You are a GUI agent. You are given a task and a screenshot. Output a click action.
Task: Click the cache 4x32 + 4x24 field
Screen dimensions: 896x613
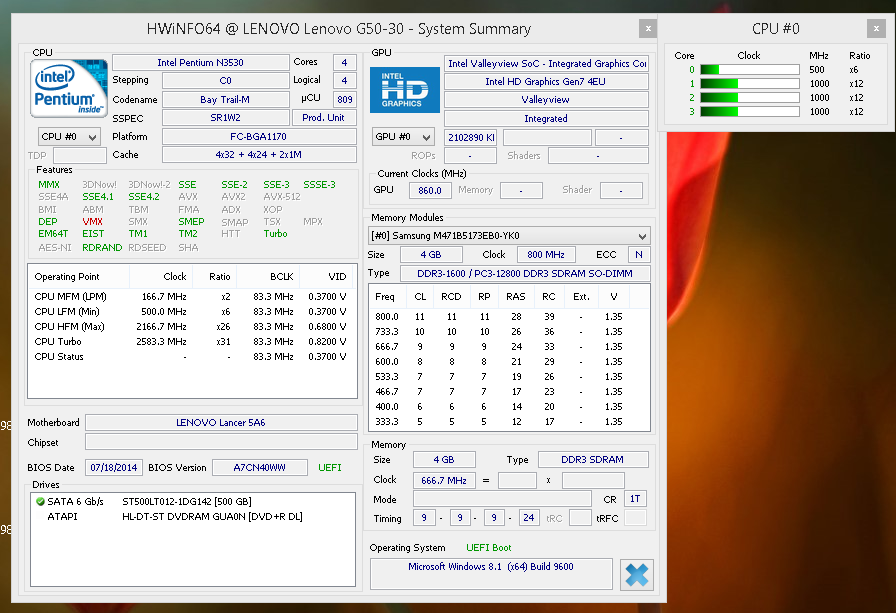click(x=259, y=155)
